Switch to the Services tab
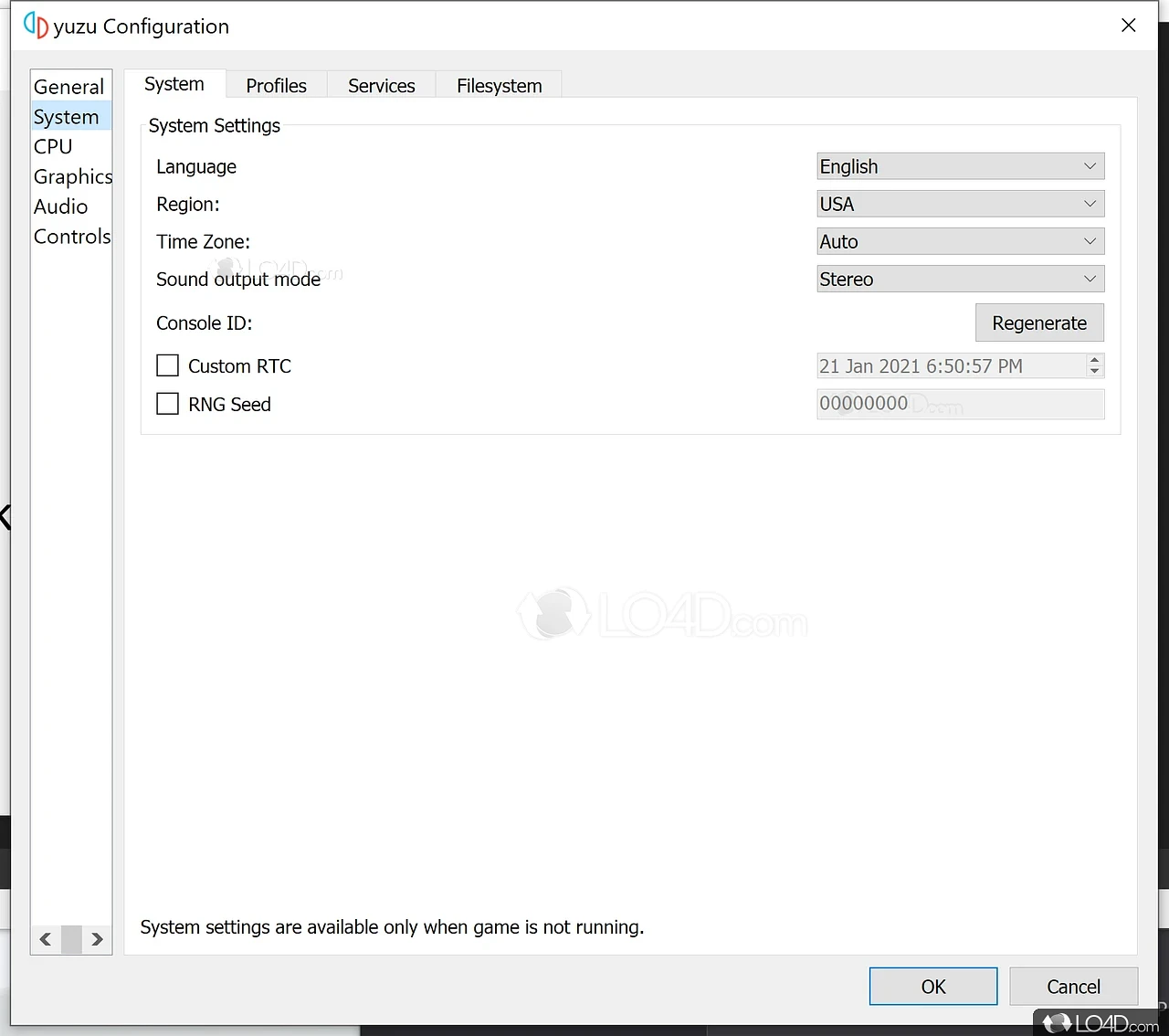This screenshot has height=1036, width=1169. point(382,86)
